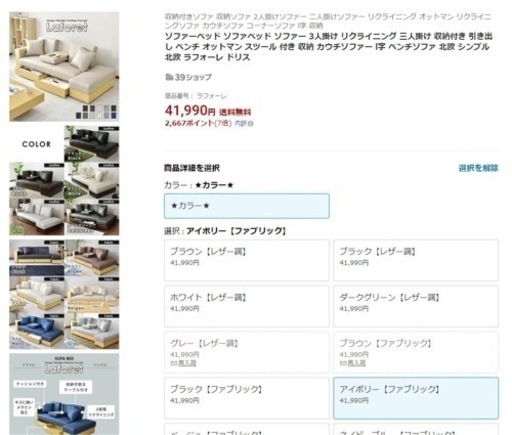Screen dimensions: 512x435
Task: Click the sofa bed product title
Action: click(x=329, y=47)
